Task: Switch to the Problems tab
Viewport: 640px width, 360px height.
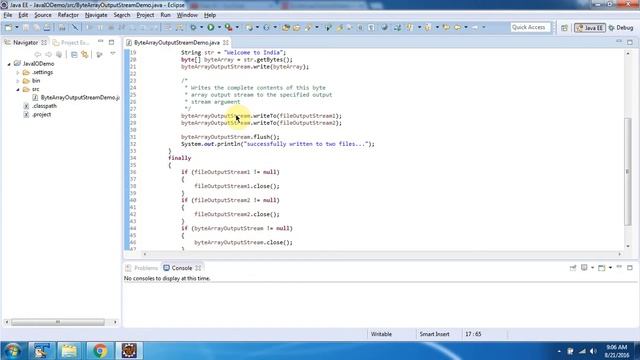Action: (x=142, y=268)
